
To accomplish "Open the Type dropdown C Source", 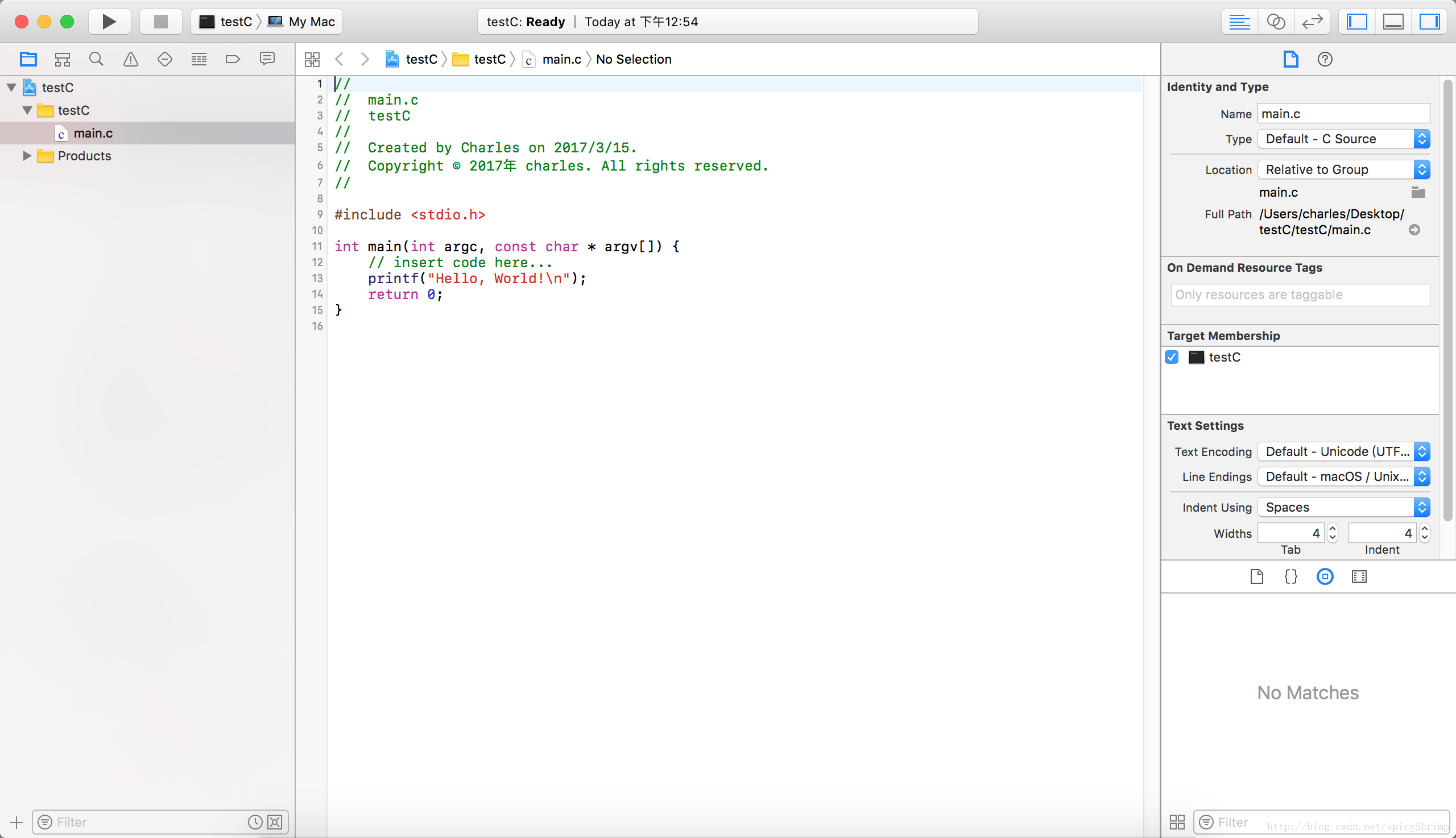I will 1343,139.
